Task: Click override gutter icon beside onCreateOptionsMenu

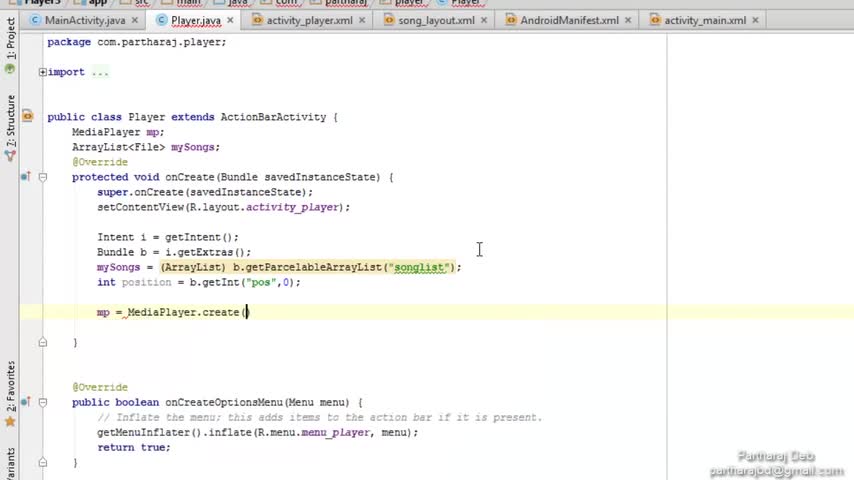Action: [26, 402]
